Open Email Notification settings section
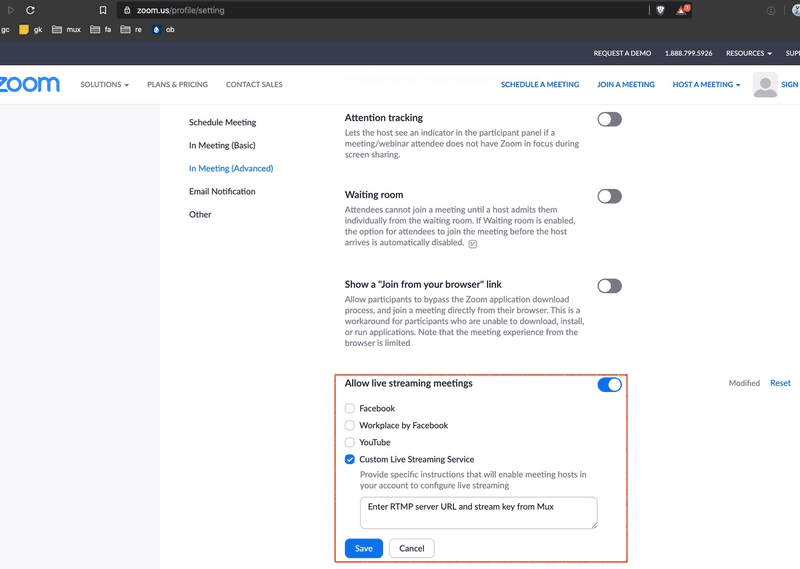The height and width of the screenshot is (569, 800). tap(222, 191)
